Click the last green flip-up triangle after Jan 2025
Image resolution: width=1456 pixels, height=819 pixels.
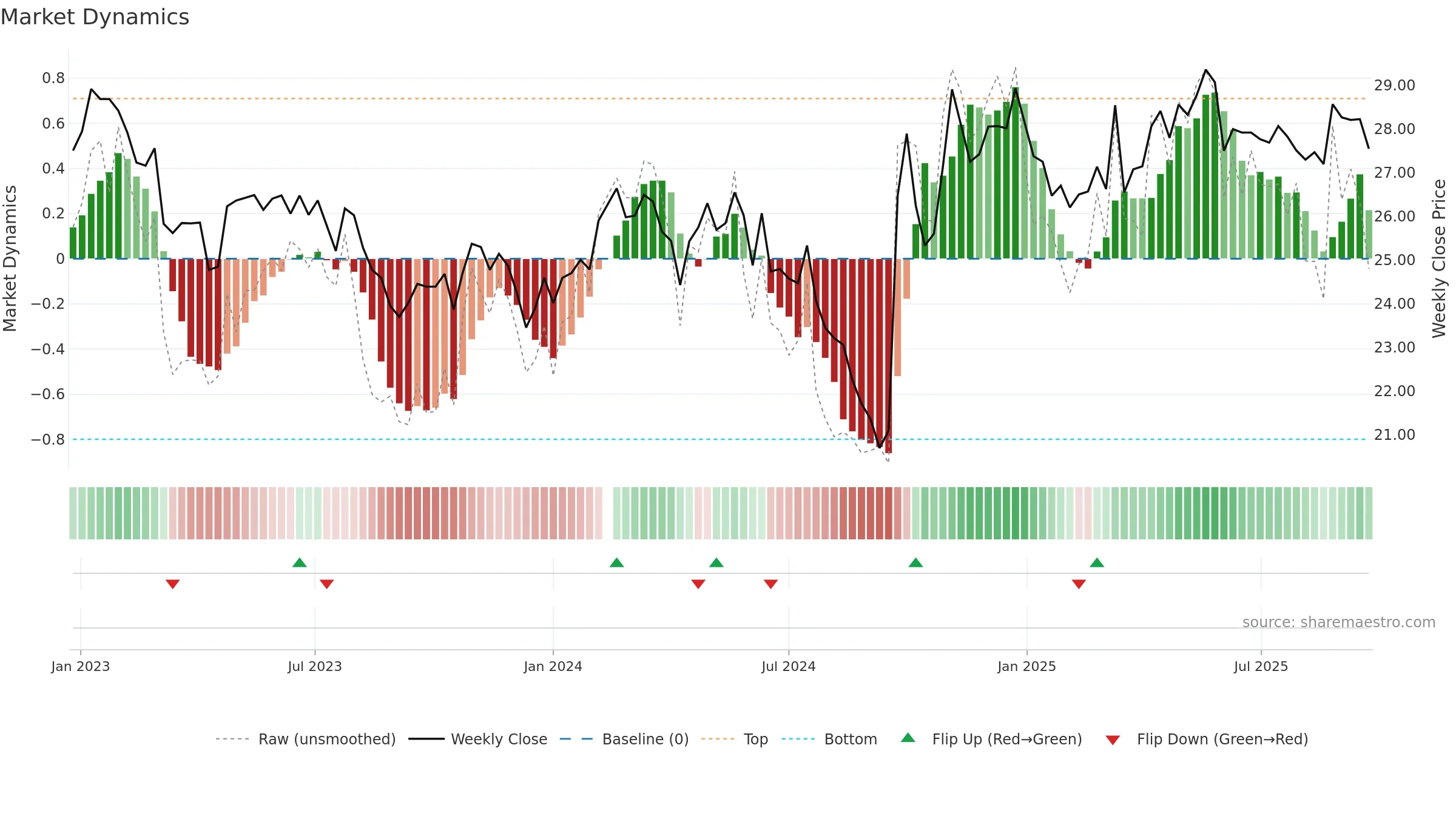(x=1097, y=562)
